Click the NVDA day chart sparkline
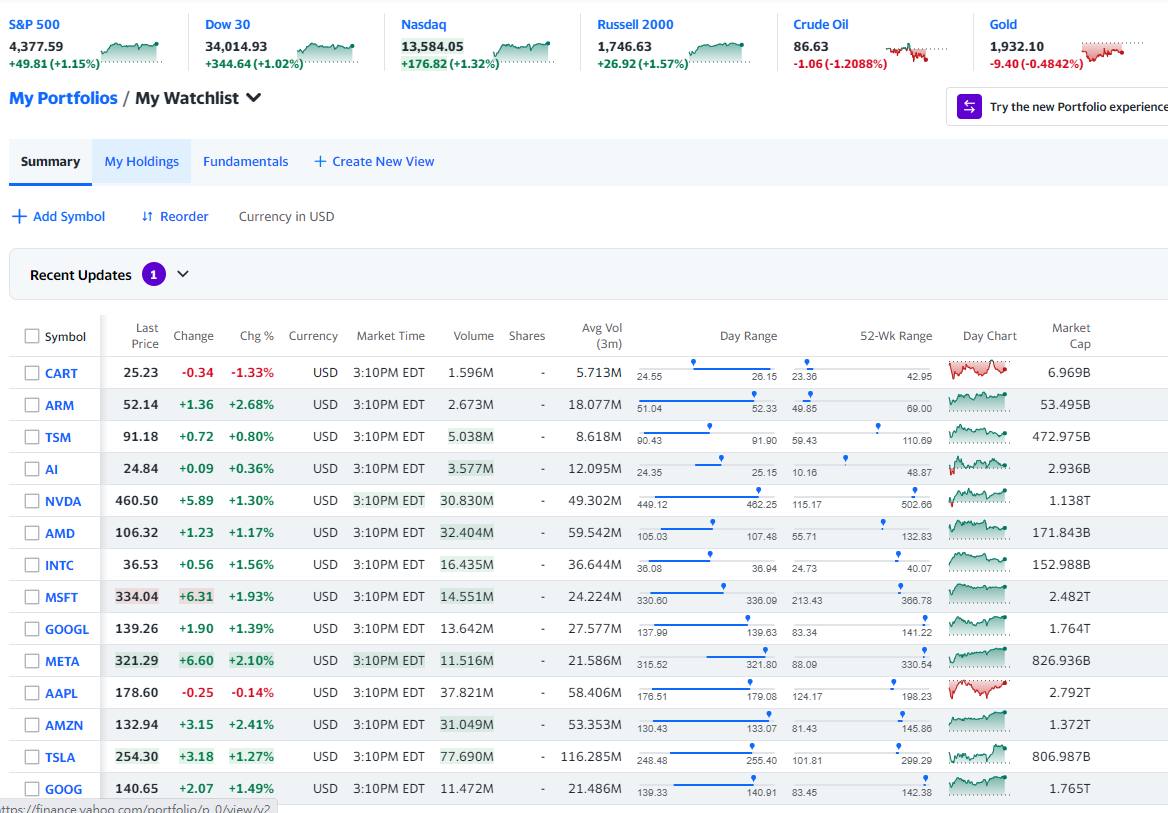 coord(978,498)
